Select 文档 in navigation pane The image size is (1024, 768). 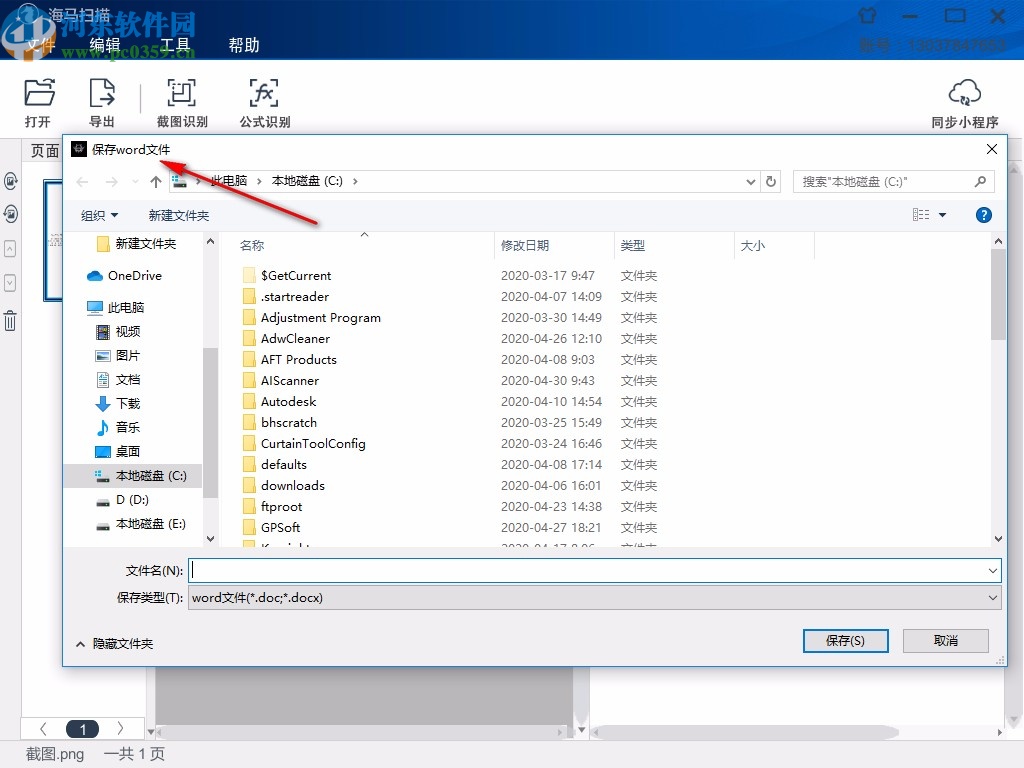tap(118, 379)
